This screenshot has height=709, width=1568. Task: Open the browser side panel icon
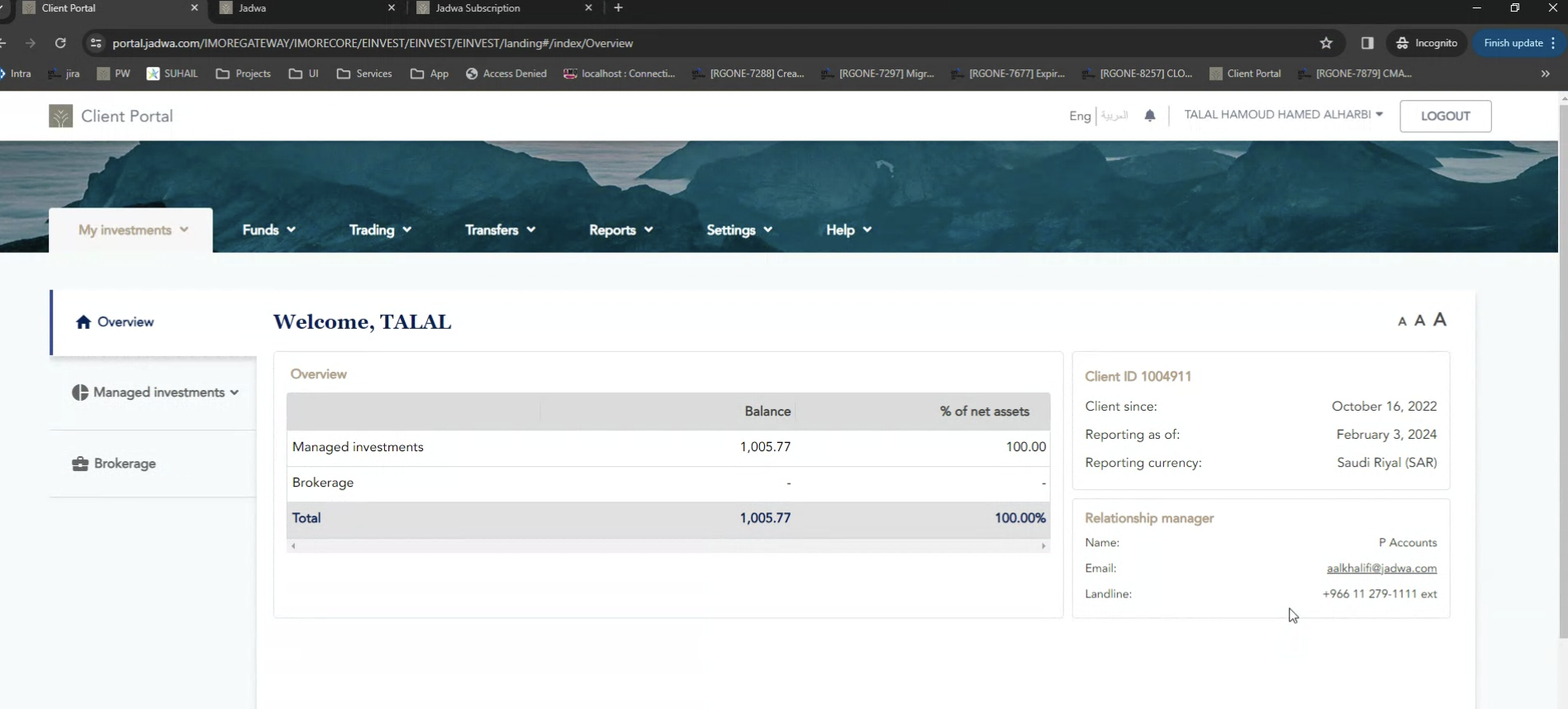1367,43
